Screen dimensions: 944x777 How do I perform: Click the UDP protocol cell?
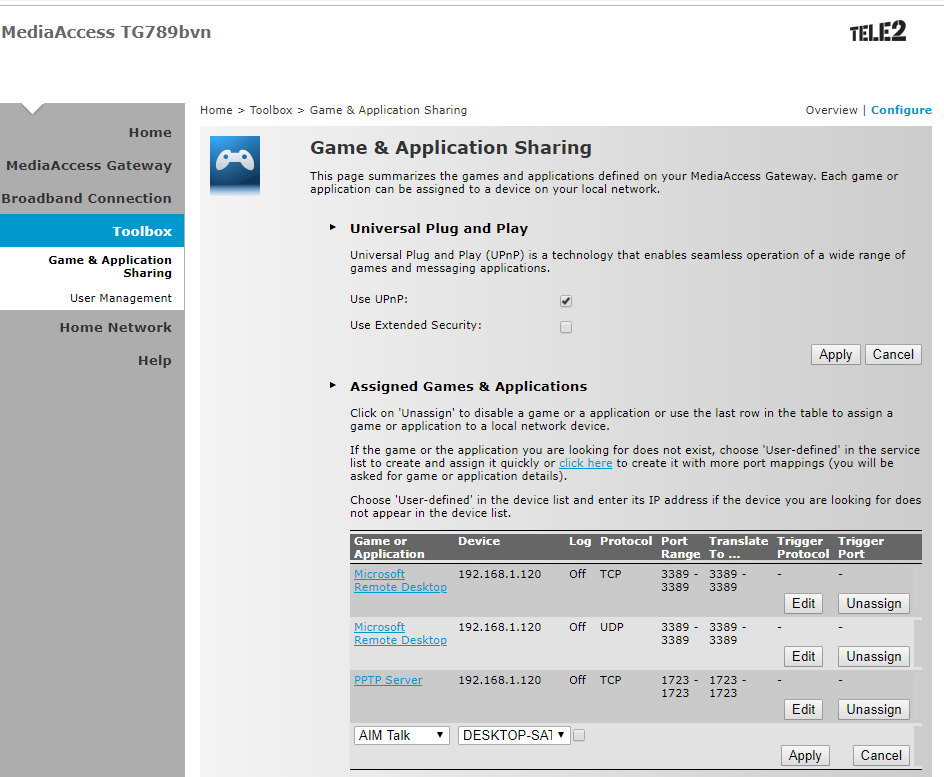(612, 627)
